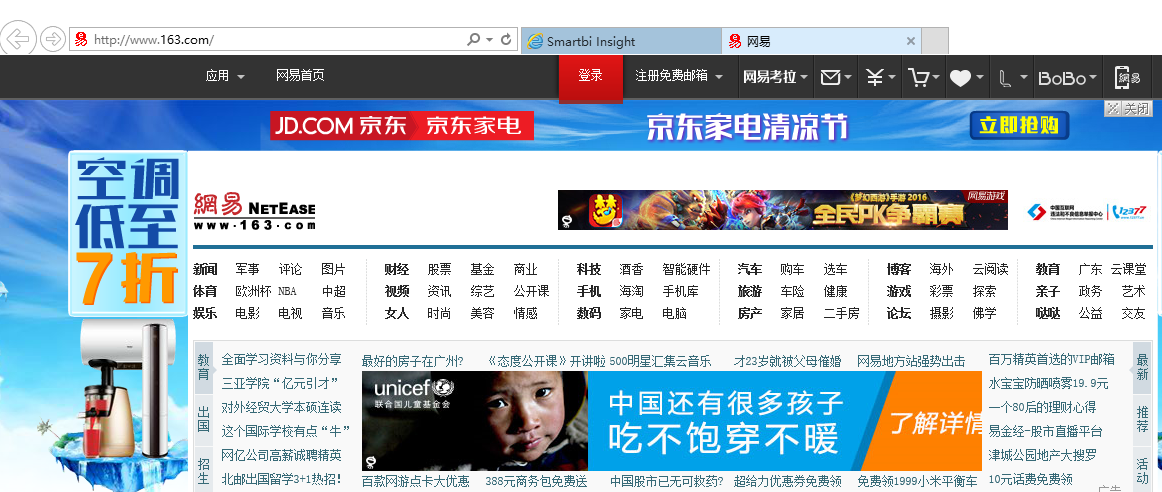Click 立即抢购 button on JD banner

pyautogui.click(x=1019, y=125)
